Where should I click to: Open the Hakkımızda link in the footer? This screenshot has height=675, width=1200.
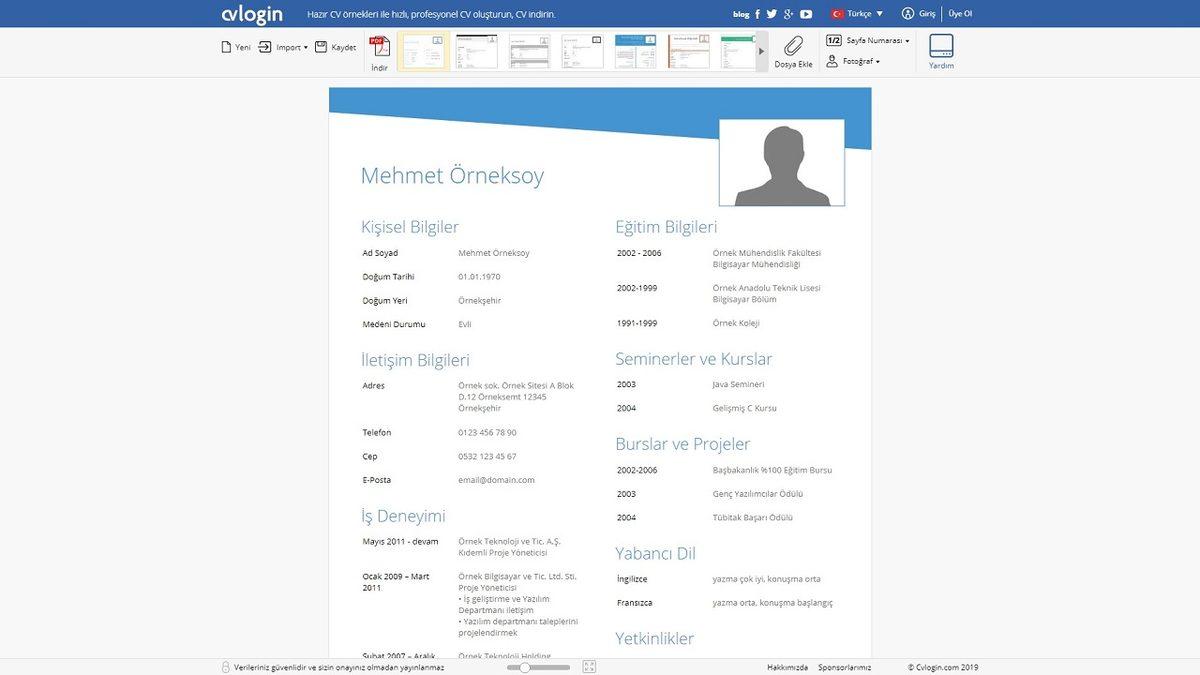click(x=785, y=666)
